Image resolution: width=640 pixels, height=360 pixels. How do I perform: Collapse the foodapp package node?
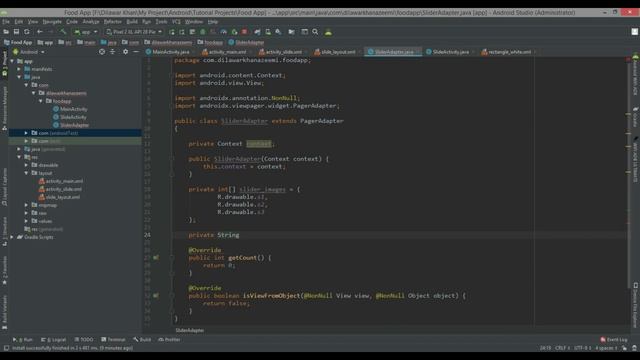[x=41, y=101]
